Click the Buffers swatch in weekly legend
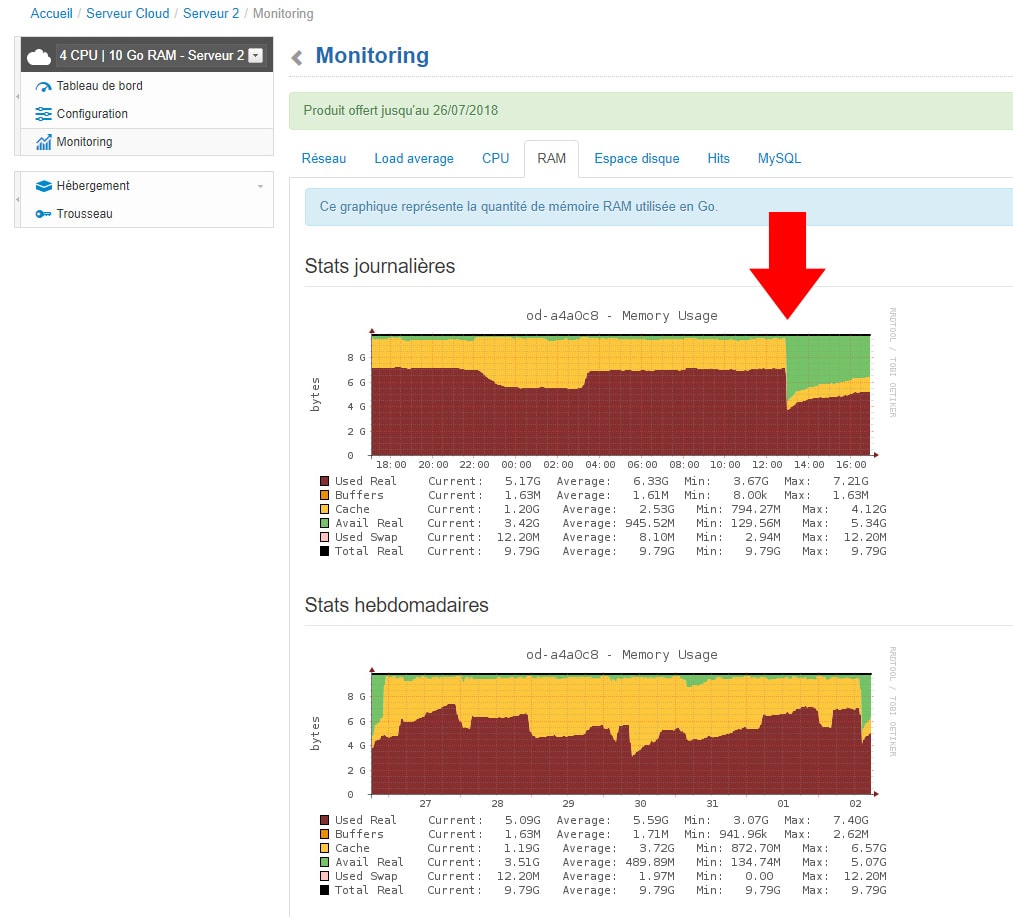 (324, 834)
